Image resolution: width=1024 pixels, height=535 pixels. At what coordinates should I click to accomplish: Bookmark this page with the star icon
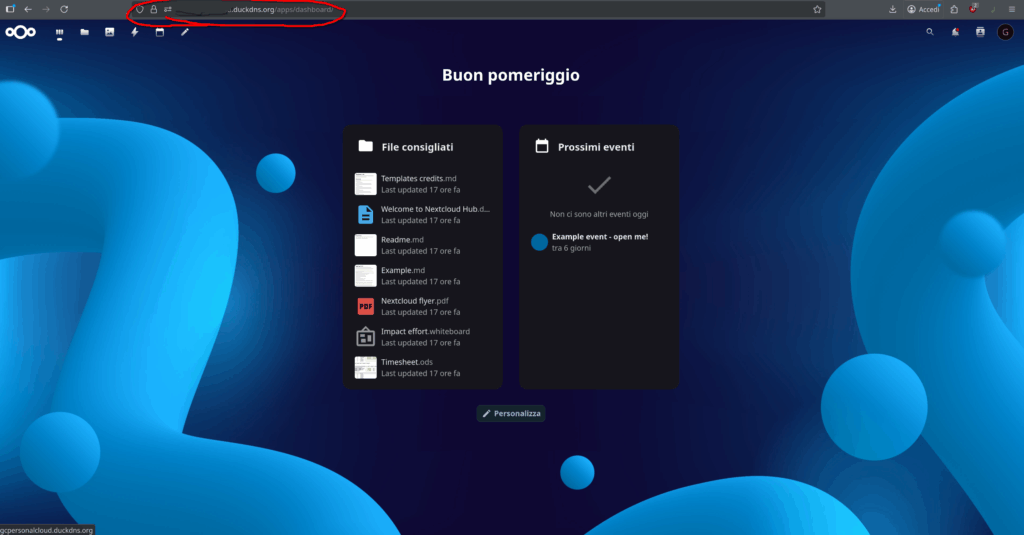click(x=817, y=9)
